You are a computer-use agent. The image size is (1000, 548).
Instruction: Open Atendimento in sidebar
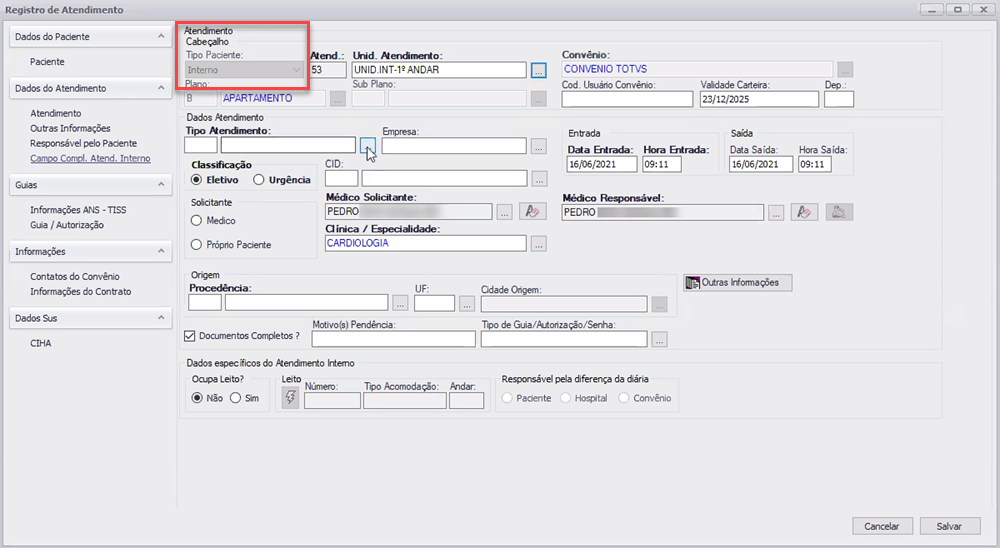(x=55, y=114)
